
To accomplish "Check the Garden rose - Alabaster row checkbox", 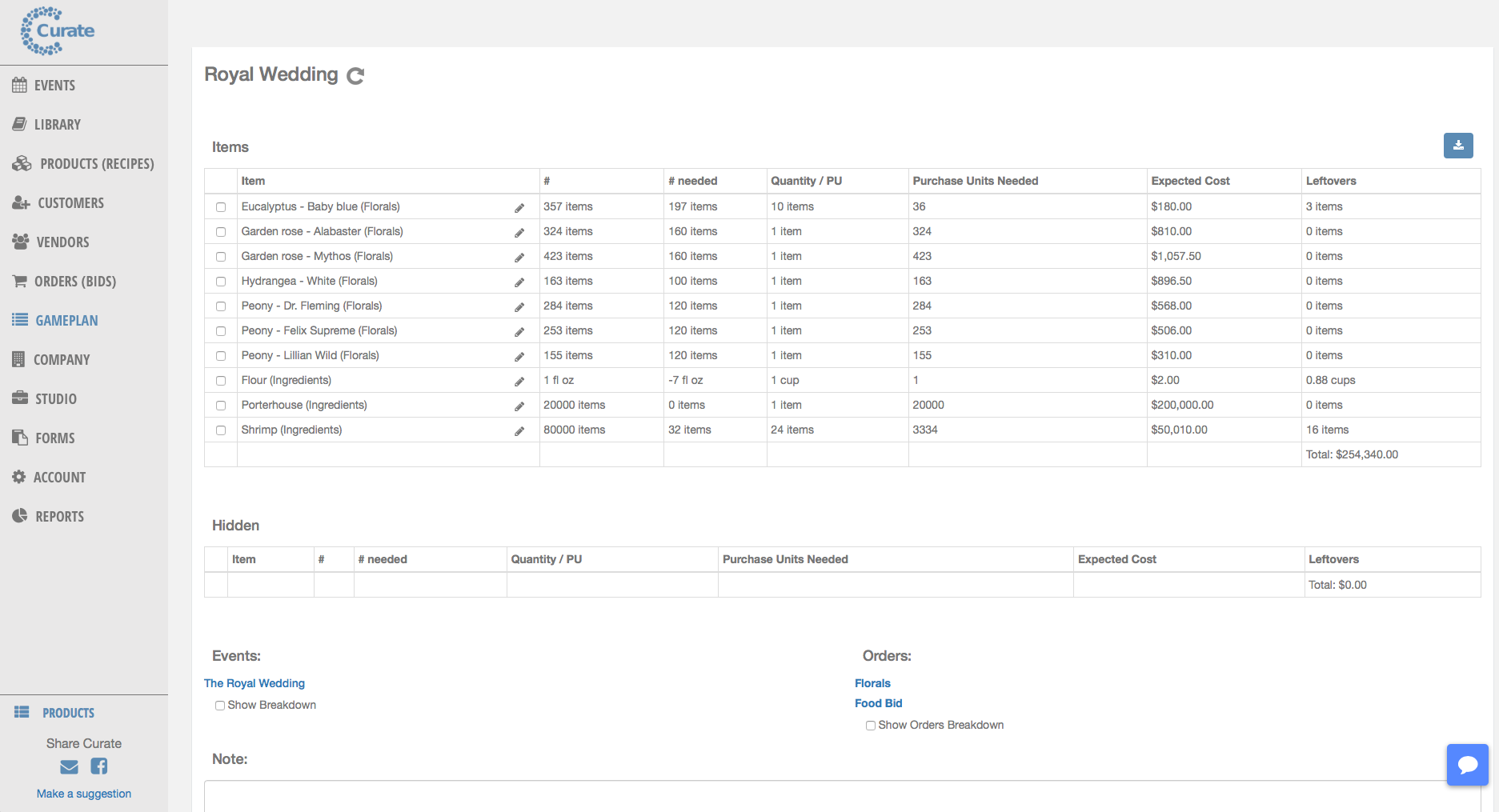I will pos(221,232).
